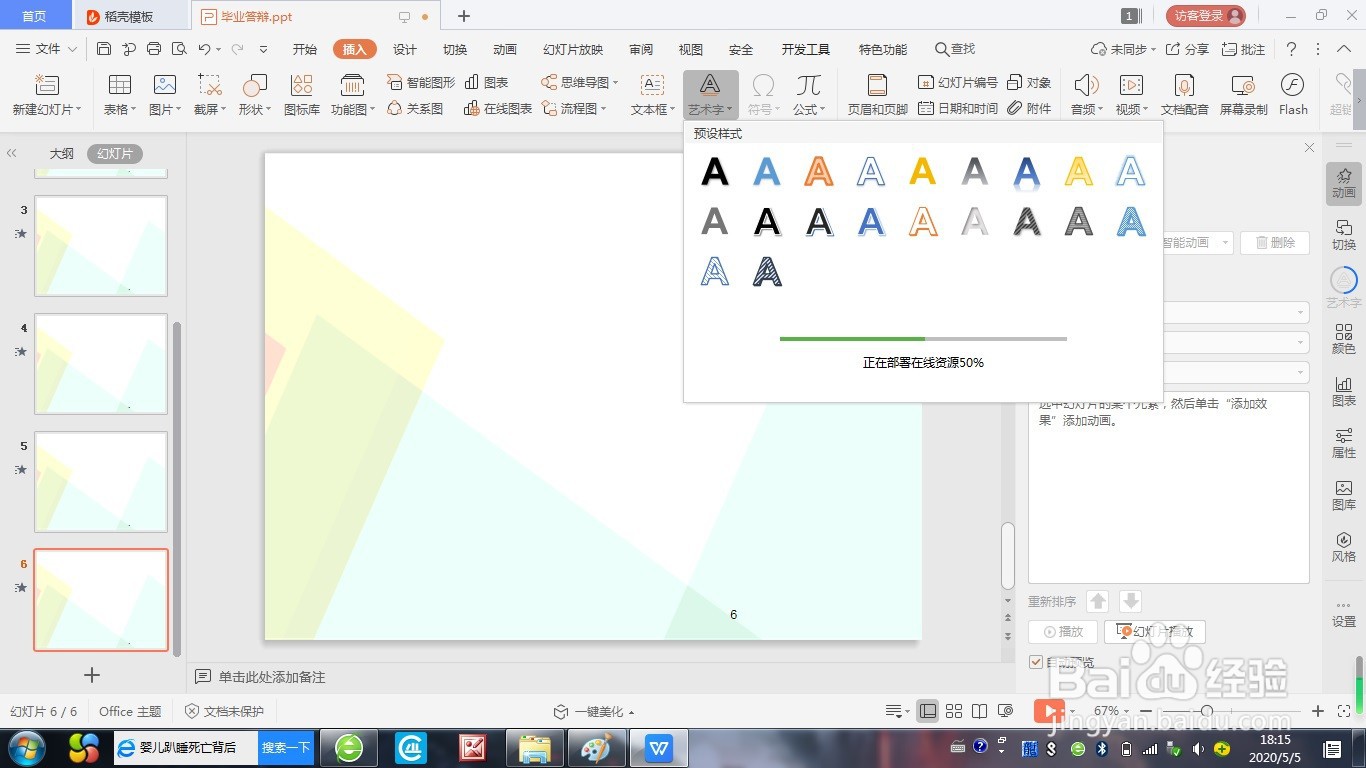1366x768 pixels.
Task: Switch to the 幻灯片 slides view
Action: coord(115,153)
